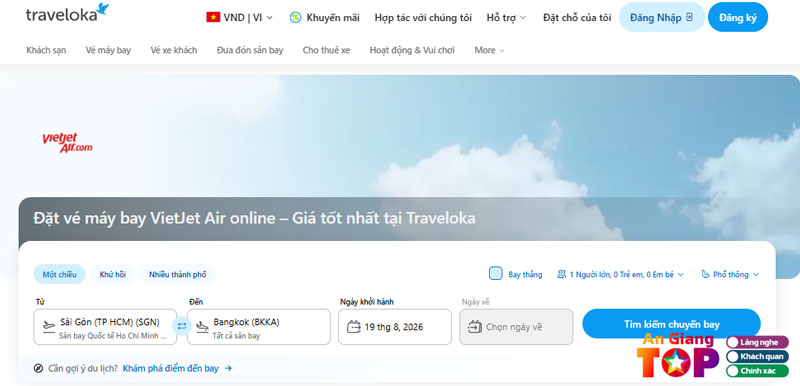
Task: Open the Hoạt động & Vui chơi tab
Action: [412, 50]
